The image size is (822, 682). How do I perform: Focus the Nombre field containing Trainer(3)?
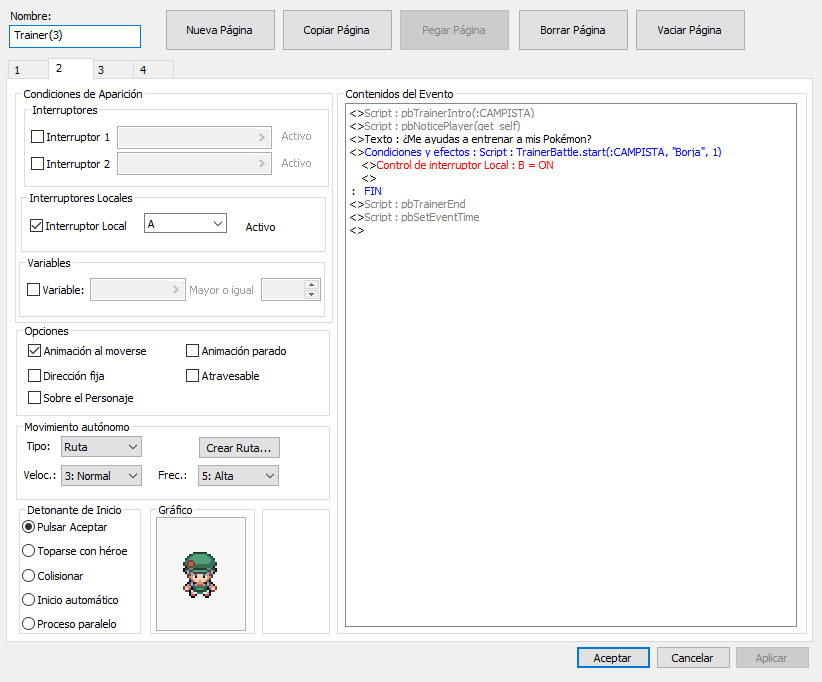coord(75,36)
